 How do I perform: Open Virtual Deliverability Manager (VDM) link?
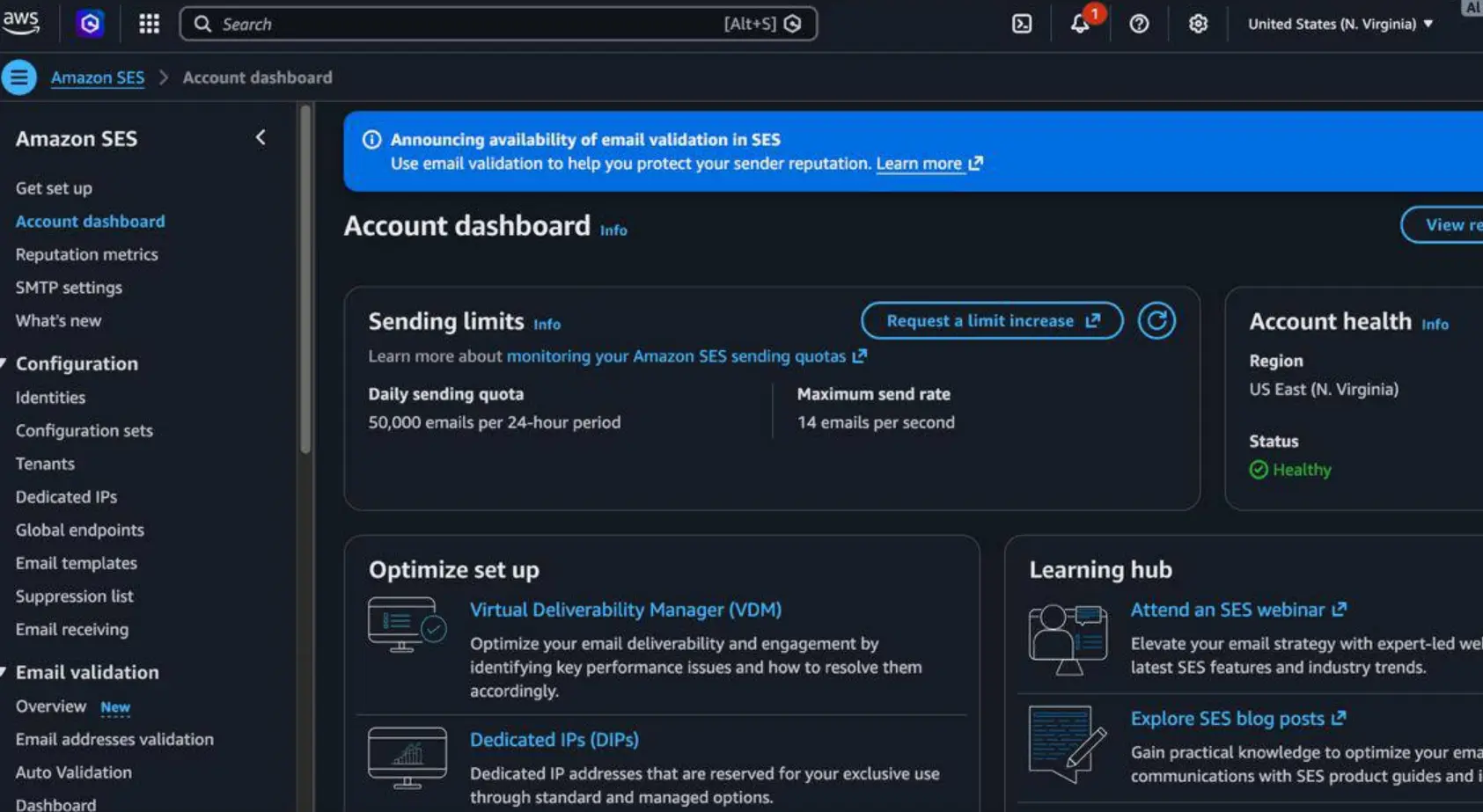pos(626,610)
